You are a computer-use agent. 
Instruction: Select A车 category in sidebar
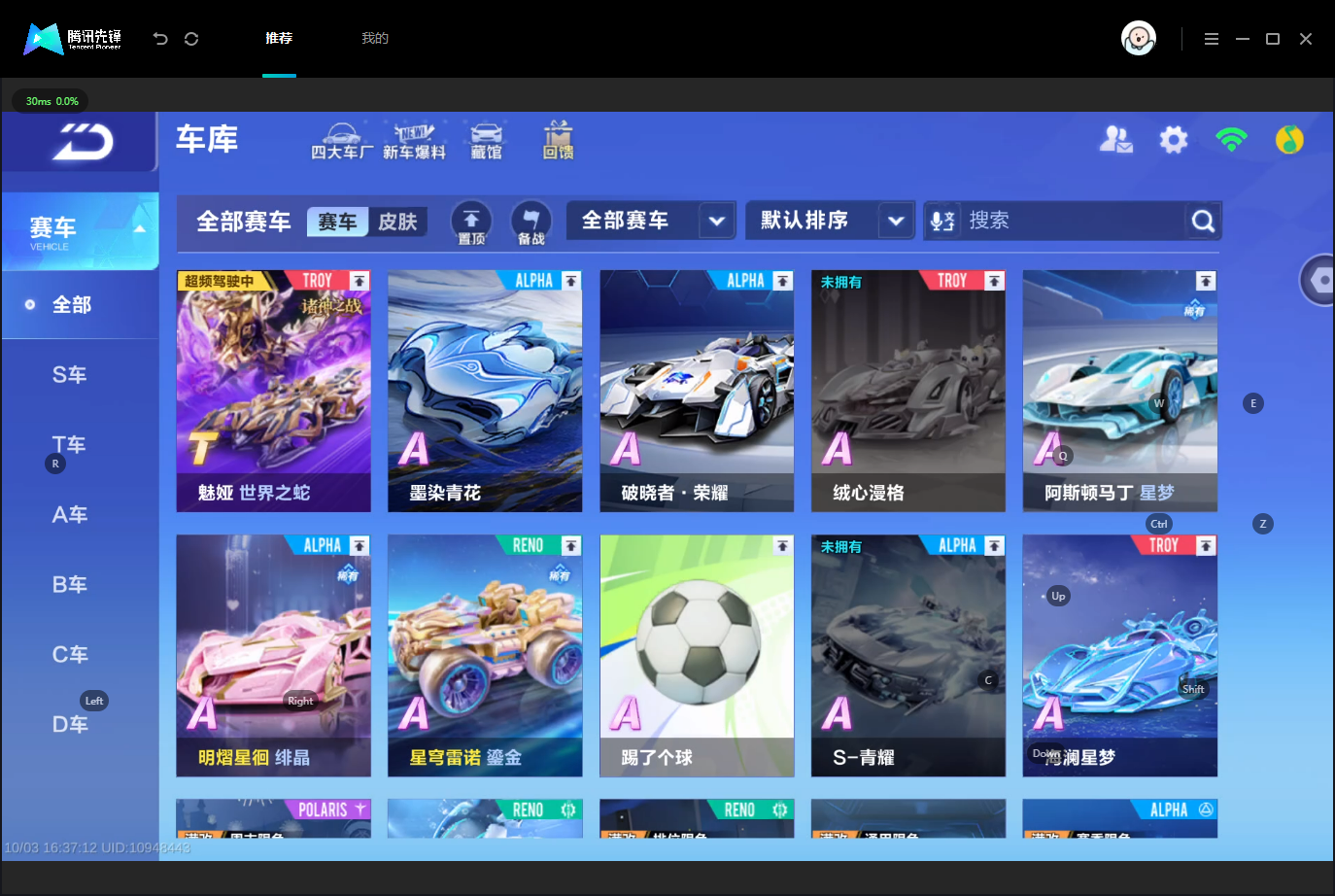pos(70,515)
